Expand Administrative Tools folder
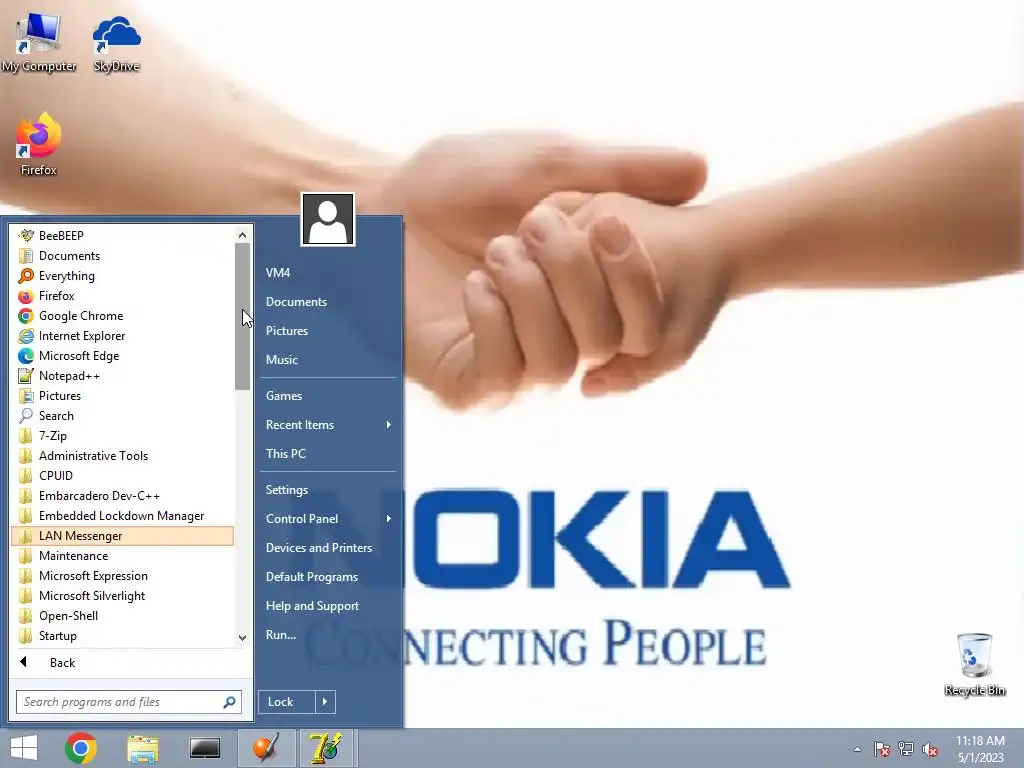Image resolution: width=1024 pixels, height=768 pixels. [x=122, y=456]
